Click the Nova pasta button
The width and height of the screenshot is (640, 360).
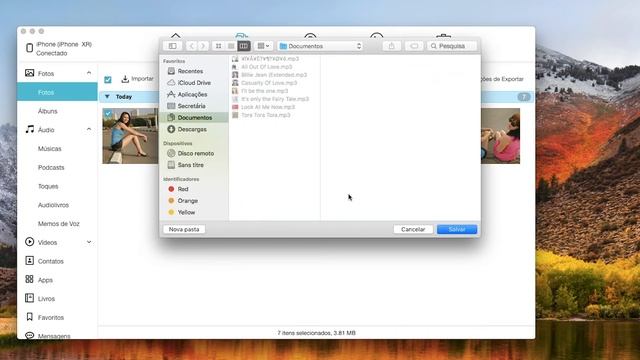pos(184,229)
